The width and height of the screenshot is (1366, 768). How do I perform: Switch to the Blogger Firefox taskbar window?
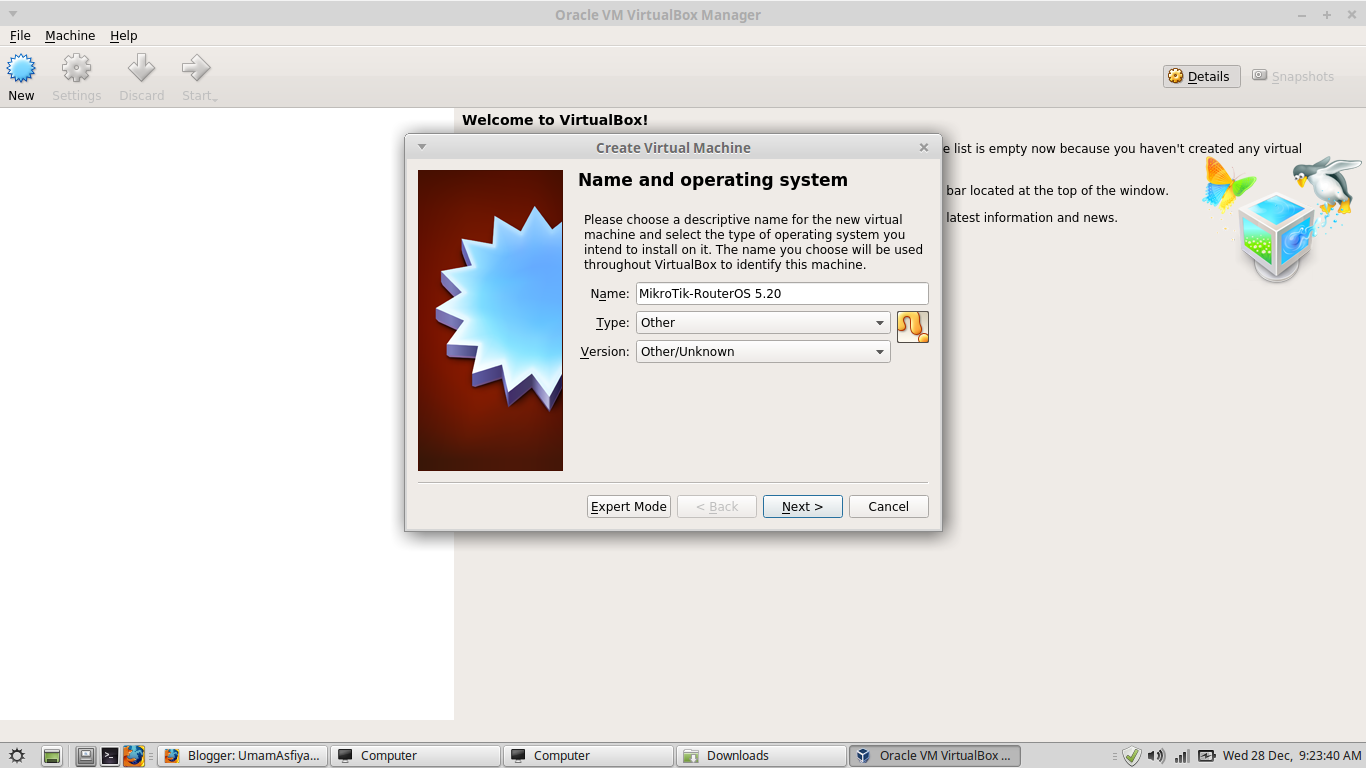point(242,756)
